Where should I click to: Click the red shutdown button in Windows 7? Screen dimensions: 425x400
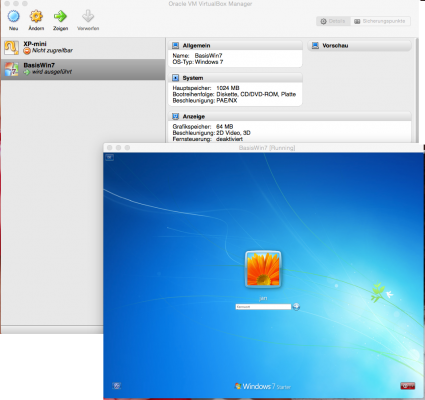pyautogui.click(x=408, y=386)
